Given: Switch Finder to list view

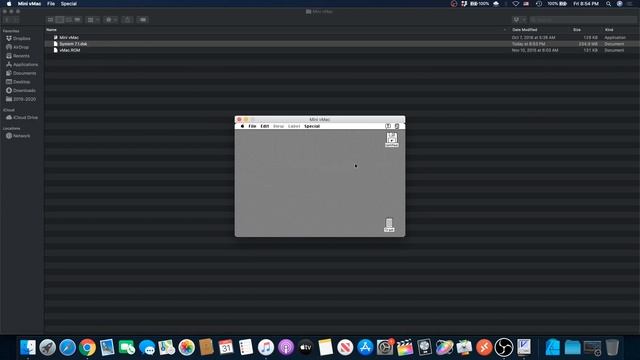Looking at the screenshot, I should click(60, 20).
